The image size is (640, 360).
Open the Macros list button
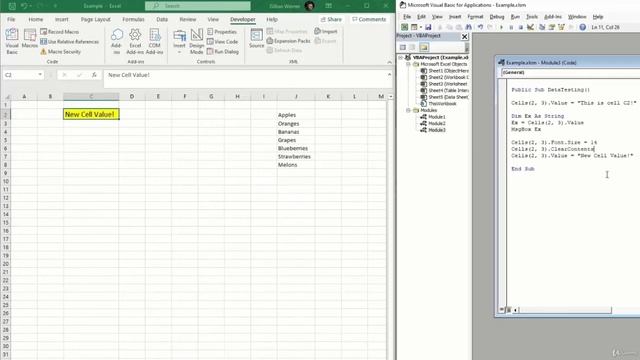click(x=29, y=39)
